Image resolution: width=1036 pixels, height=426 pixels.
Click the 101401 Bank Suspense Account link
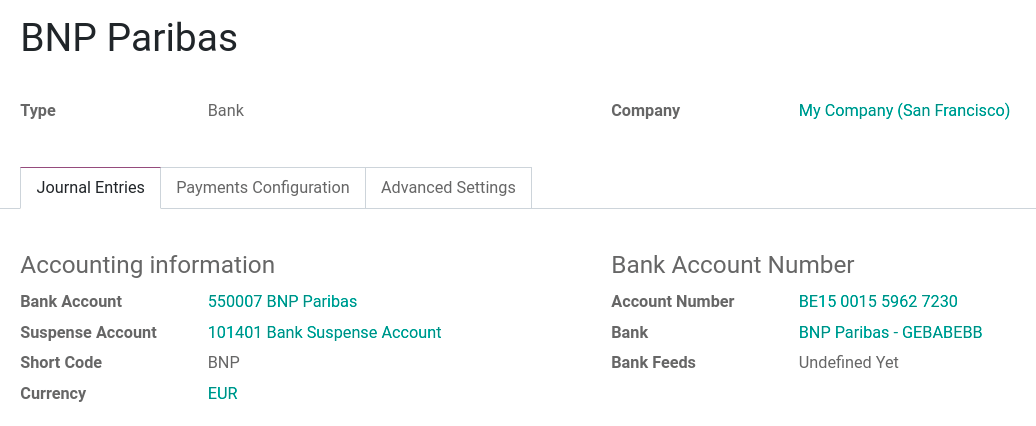point(324,333)
